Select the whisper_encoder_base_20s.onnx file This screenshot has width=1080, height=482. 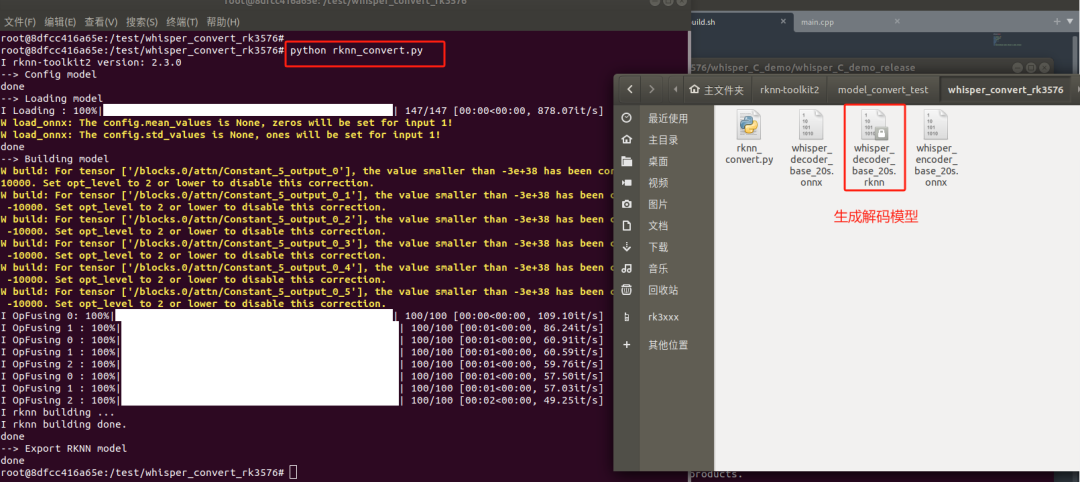click(x=936, y=148)
